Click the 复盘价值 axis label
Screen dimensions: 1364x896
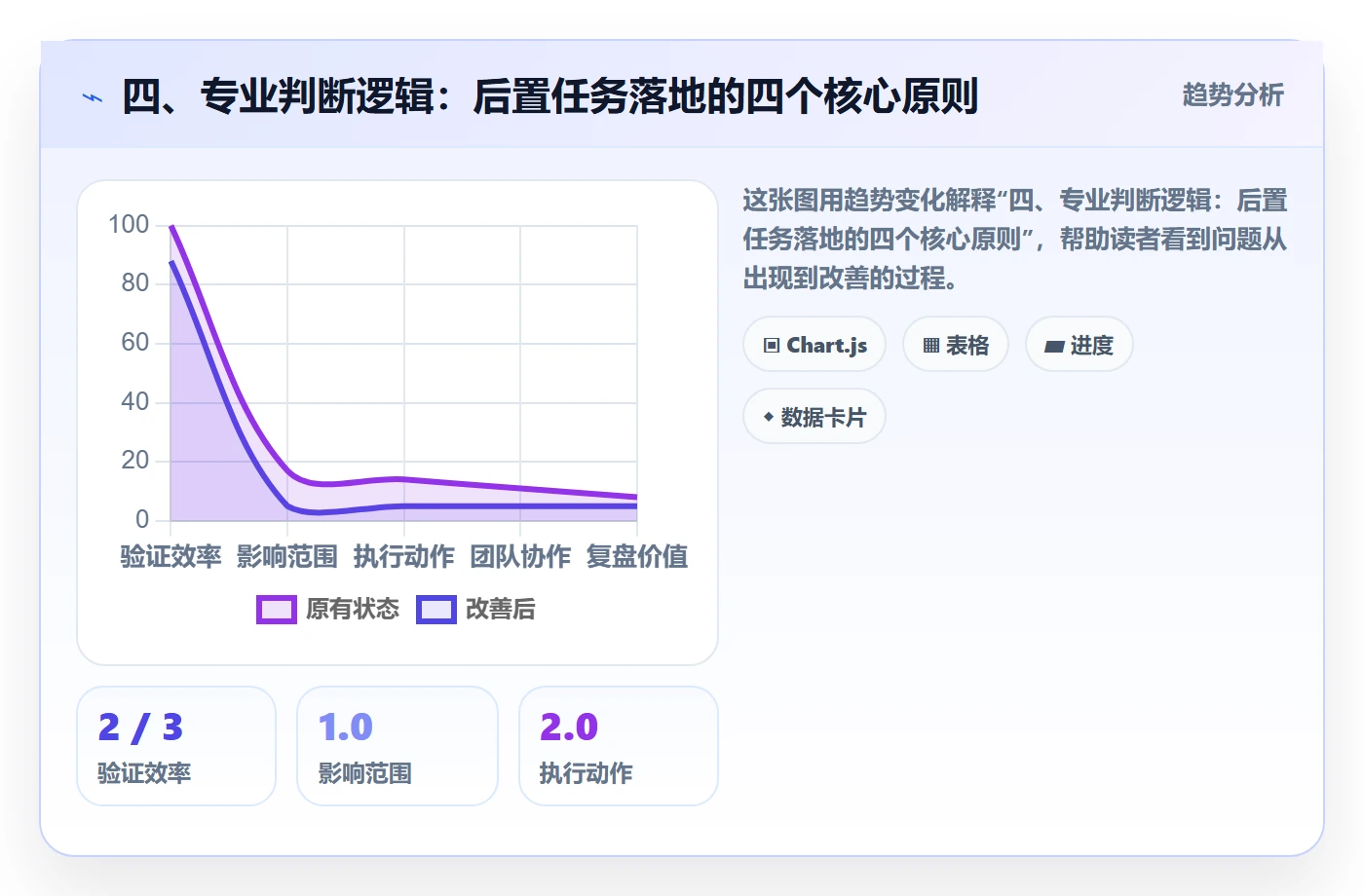(637, 556)
